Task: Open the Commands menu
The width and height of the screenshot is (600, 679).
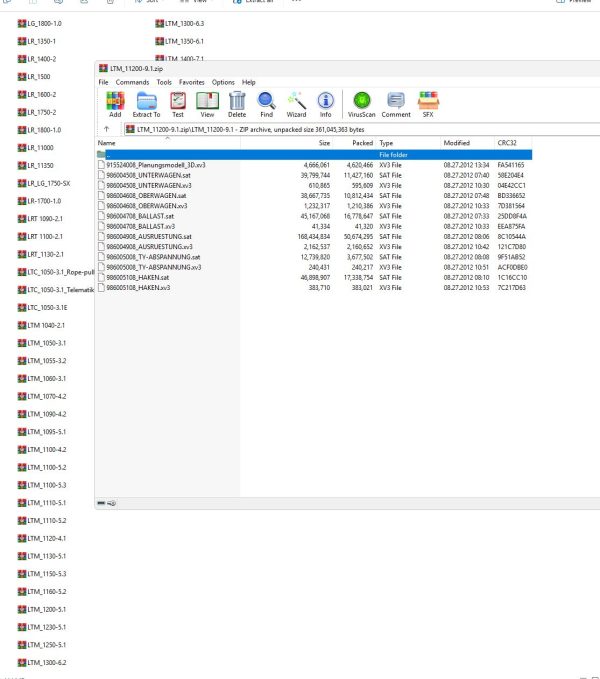Action: pos(132,82)
